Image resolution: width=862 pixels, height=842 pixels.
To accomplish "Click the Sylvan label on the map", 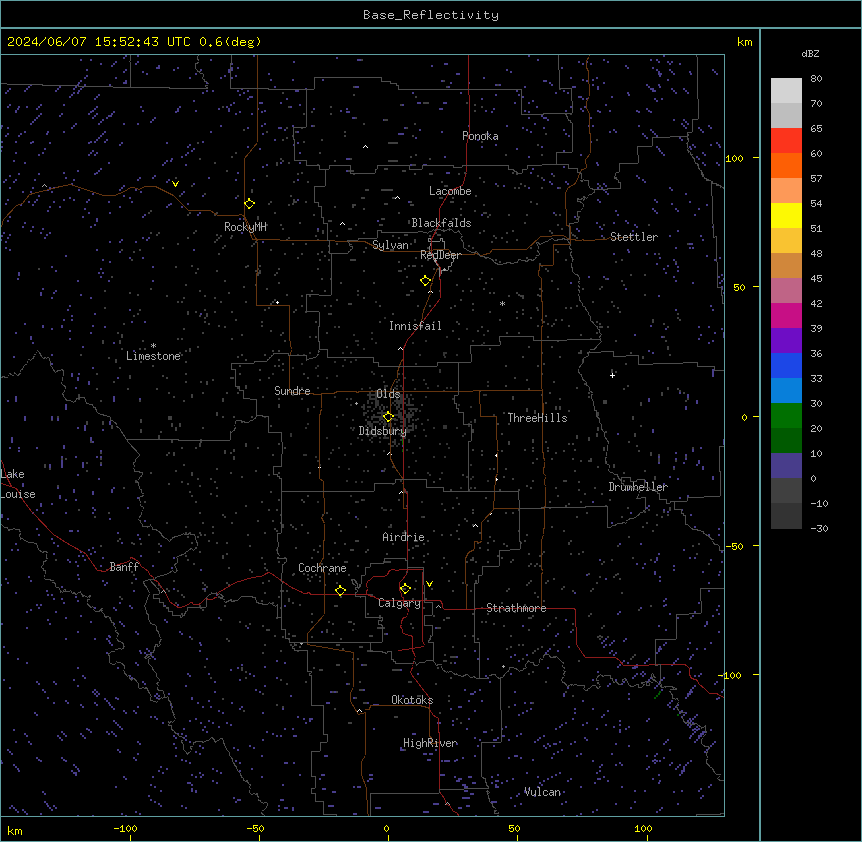I will (x=390, y=245).
